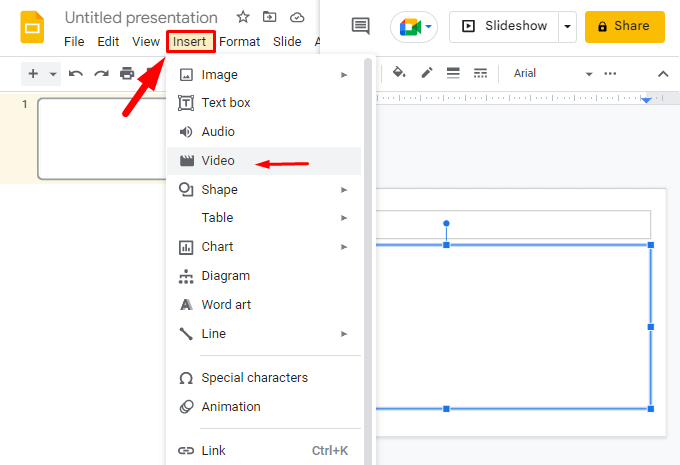The width and height of the screenshot is (680, 465).
Task: Click the Slideshow button
Action: [504, 26]
